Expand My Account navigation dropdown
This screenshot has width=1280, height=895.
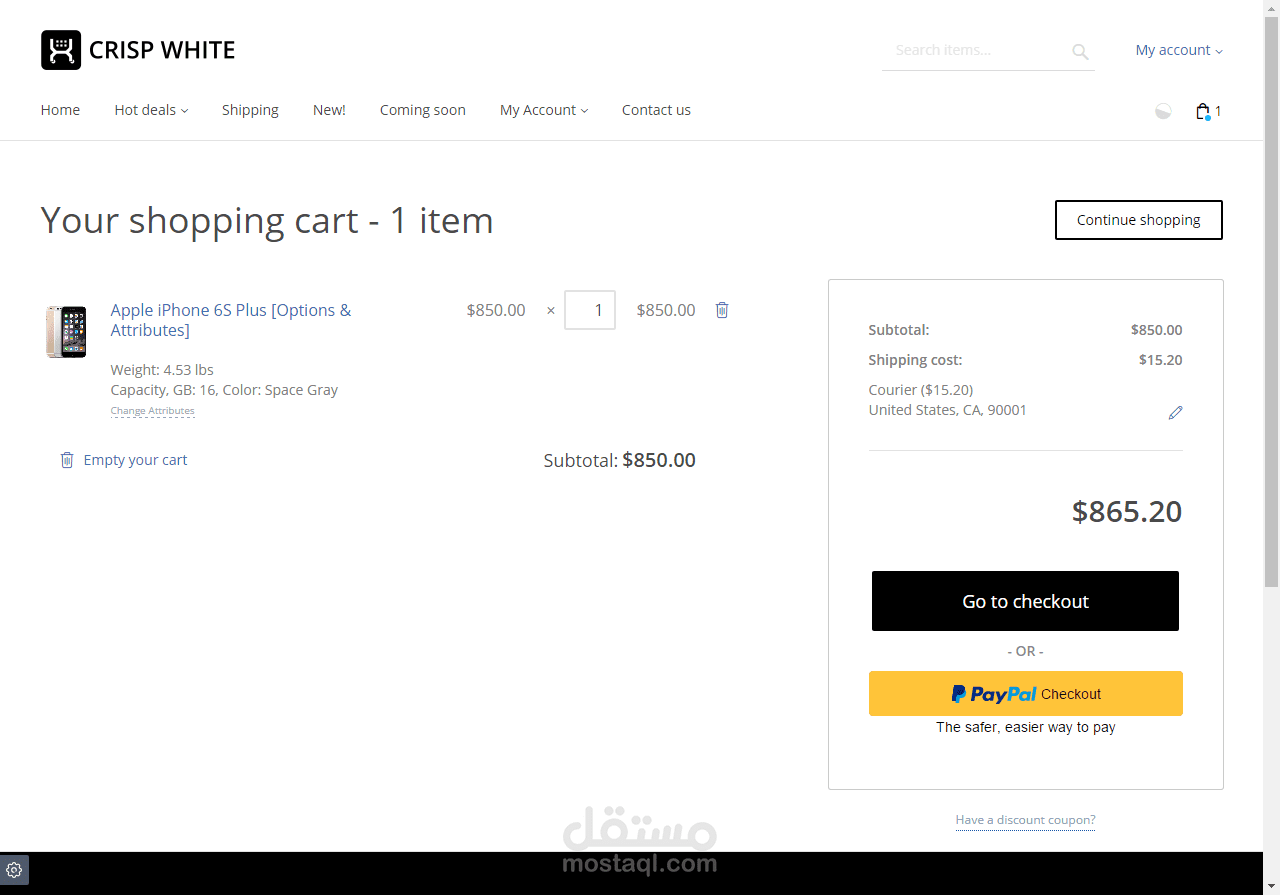pos(544,110)
